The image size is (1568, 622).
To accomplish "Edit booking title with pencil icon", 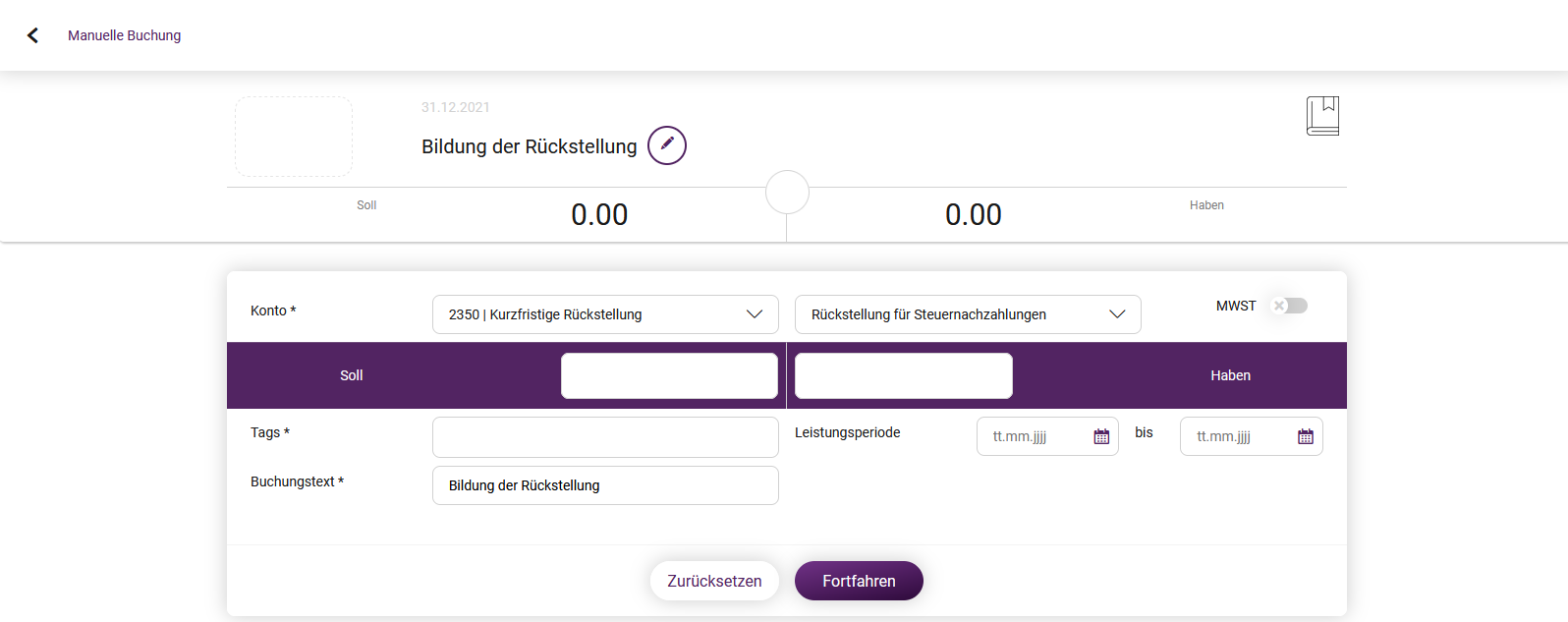I will (667, 145).
